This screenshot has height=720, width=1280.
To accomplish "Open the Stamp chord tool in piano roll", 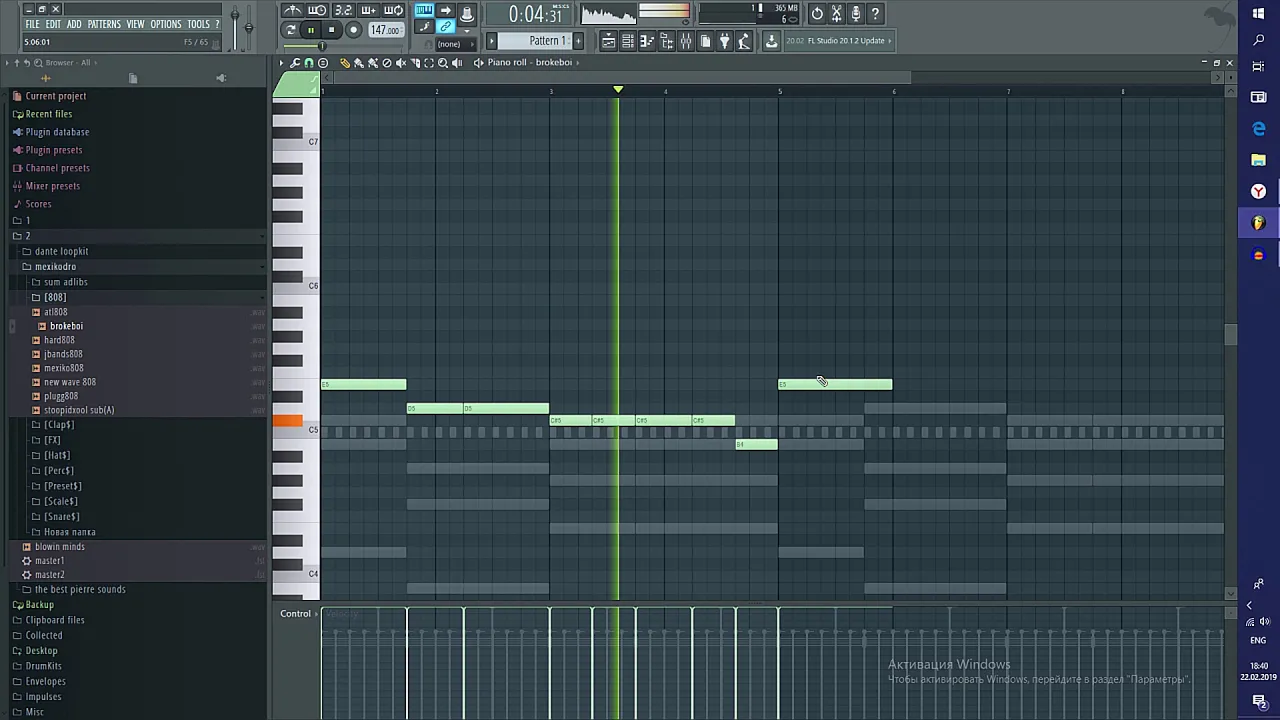I will [322, 62].
